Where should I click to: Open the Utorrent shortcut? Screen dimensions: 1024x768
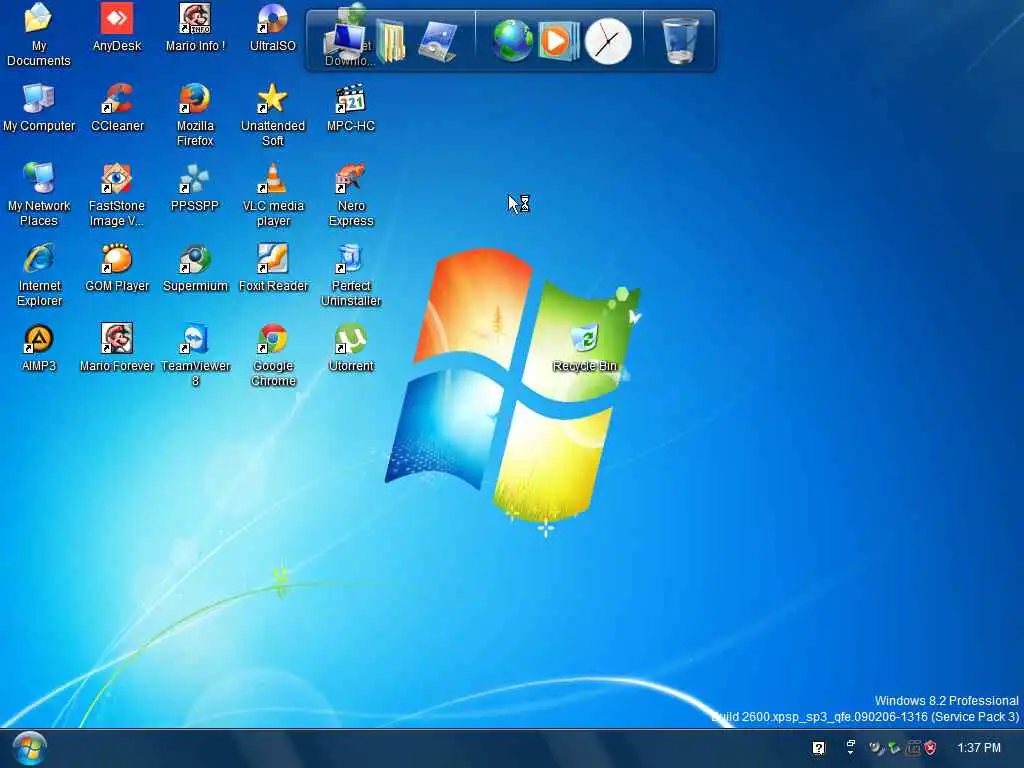(x=351, y=348)
